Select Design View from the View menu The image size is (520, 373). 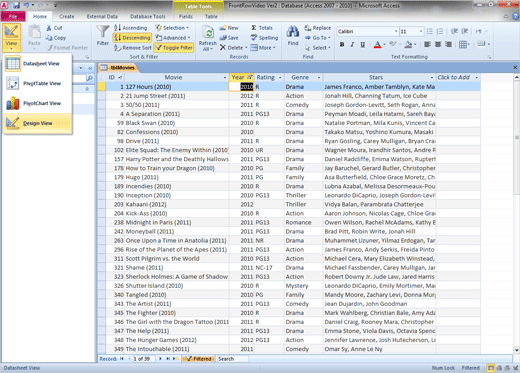tap(37, 123)
